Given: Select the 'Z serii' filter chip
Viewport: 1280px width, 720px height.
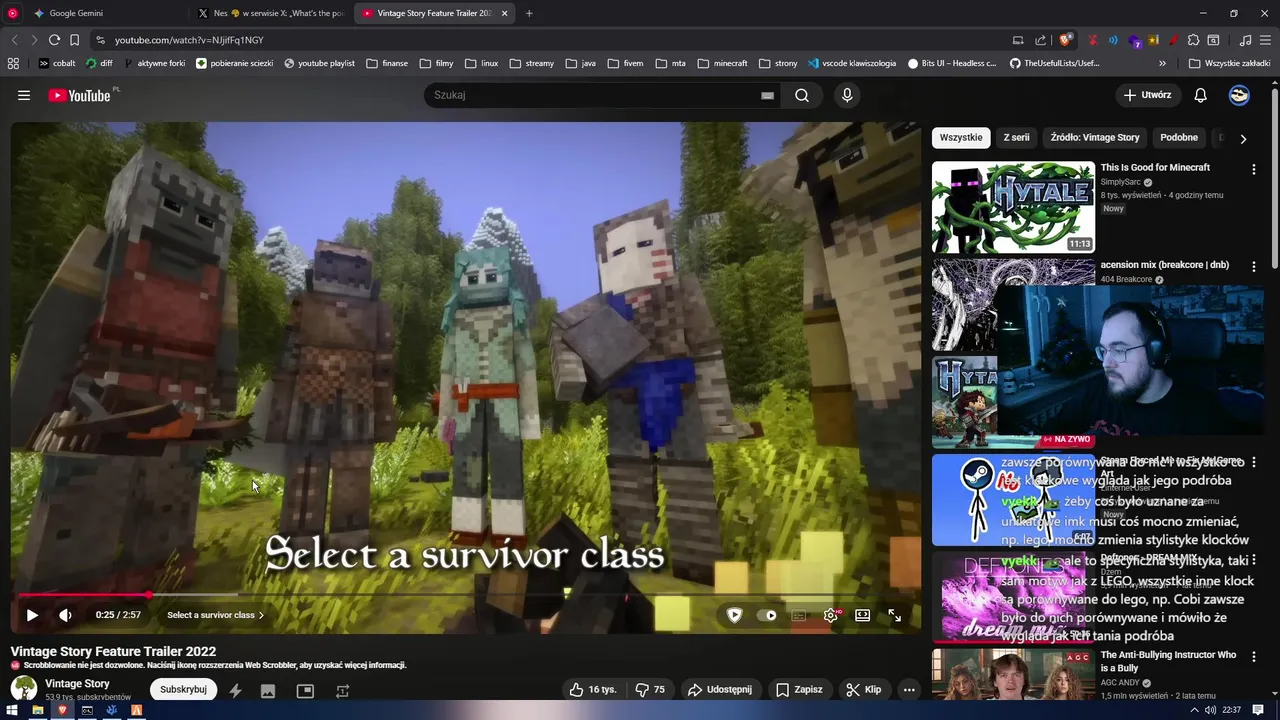Looking at the screenshot, I should [1016, 137].
